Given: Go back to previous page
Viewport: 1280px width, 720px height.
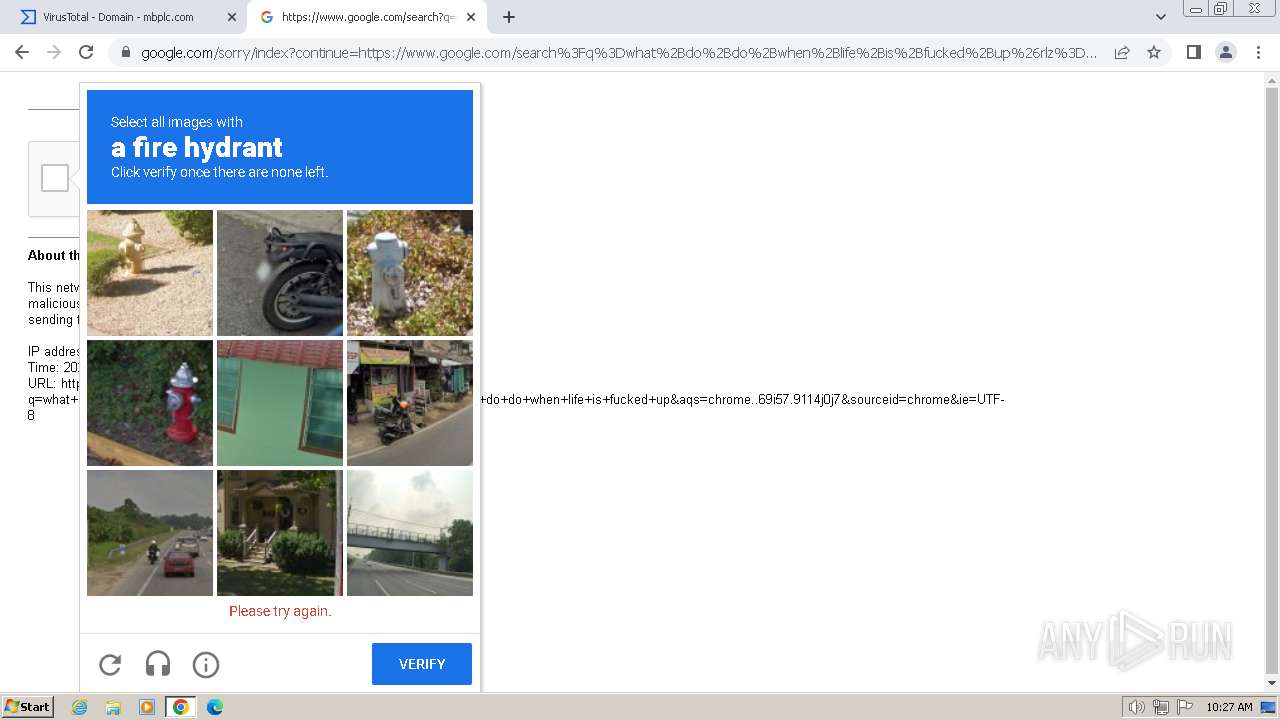Looking at the screenshot, I should click(x=22, y=52).
